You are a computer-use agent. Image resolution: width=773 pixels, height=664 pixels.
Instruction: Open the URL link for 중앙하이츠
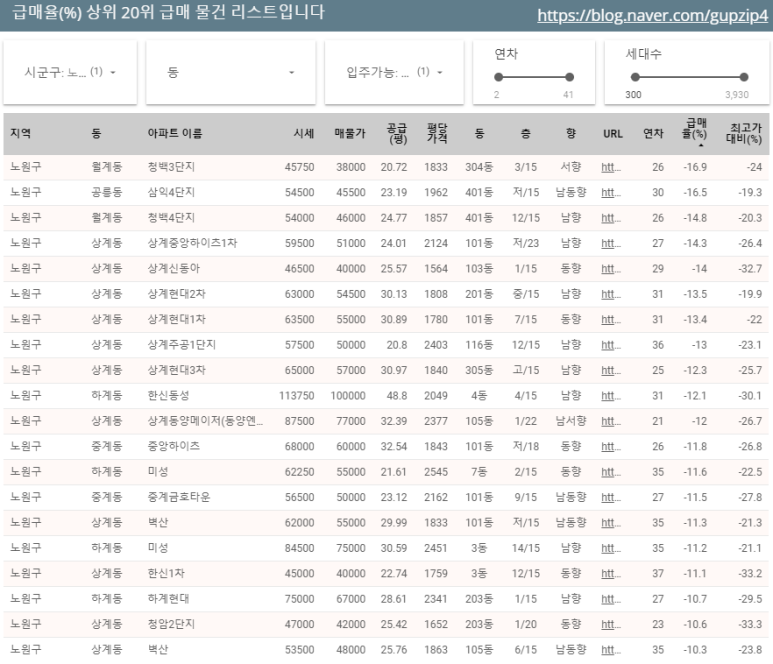(x=611, y=447)
